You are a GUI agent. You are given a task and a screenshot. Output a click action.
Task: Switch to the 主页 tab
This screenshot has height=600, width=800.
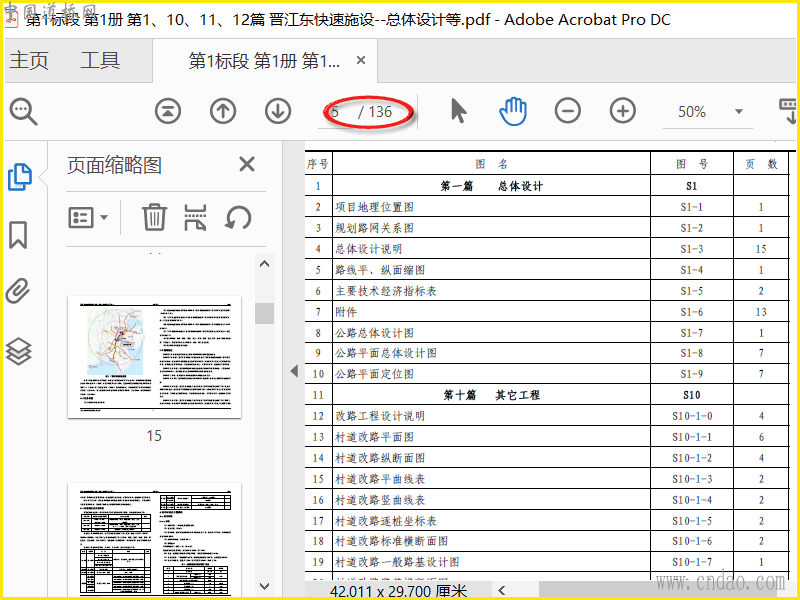29,60
